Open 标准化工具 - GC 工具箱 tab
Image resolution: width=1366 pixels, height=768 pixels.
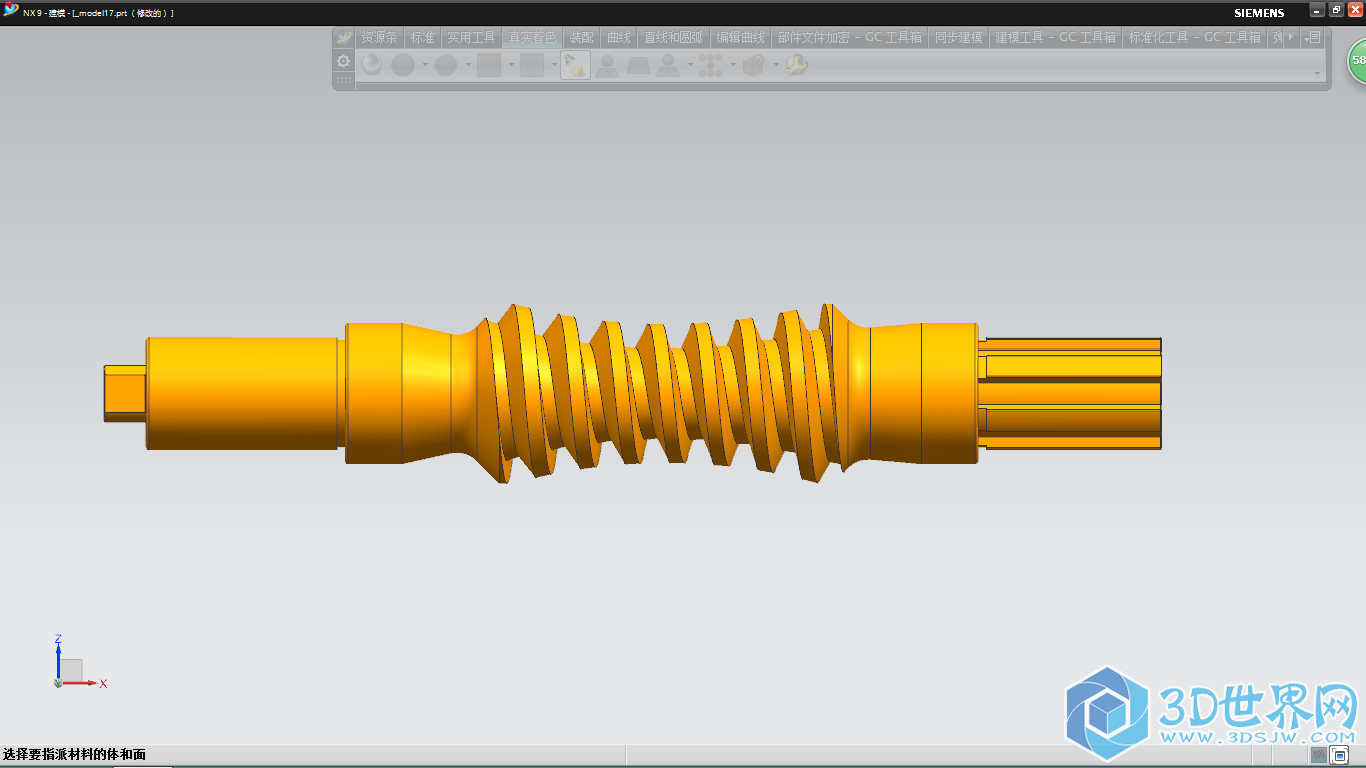click(1195, 37)
